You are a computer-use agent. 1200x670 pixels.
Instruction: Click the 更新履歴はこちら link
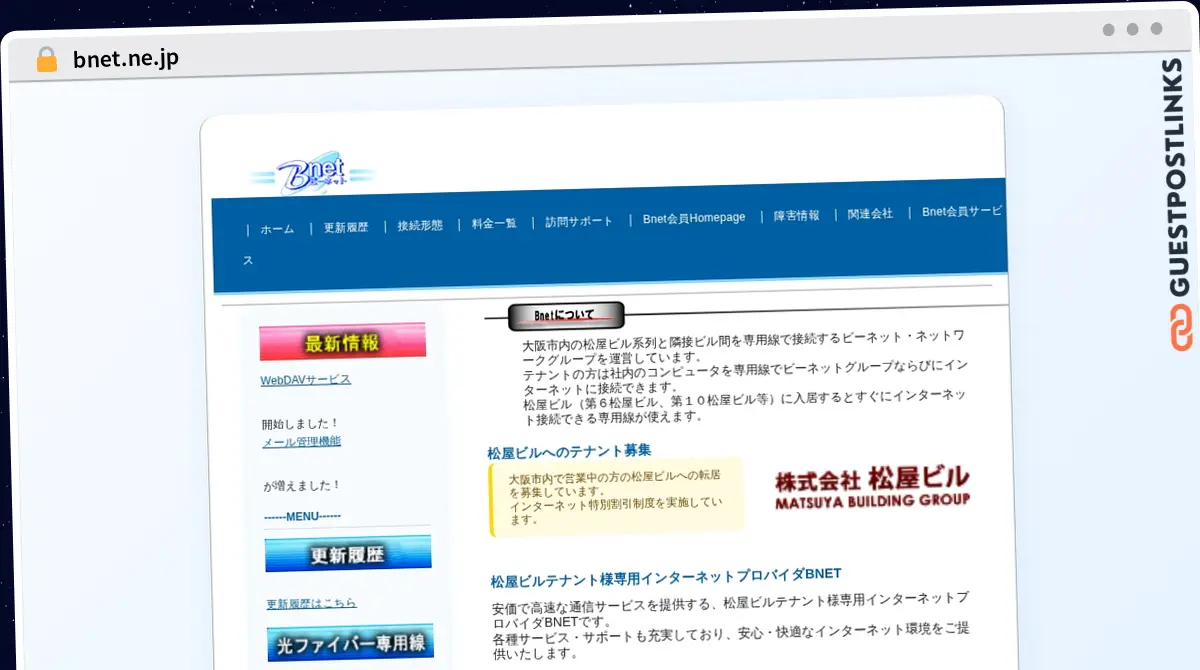point(311,603)
